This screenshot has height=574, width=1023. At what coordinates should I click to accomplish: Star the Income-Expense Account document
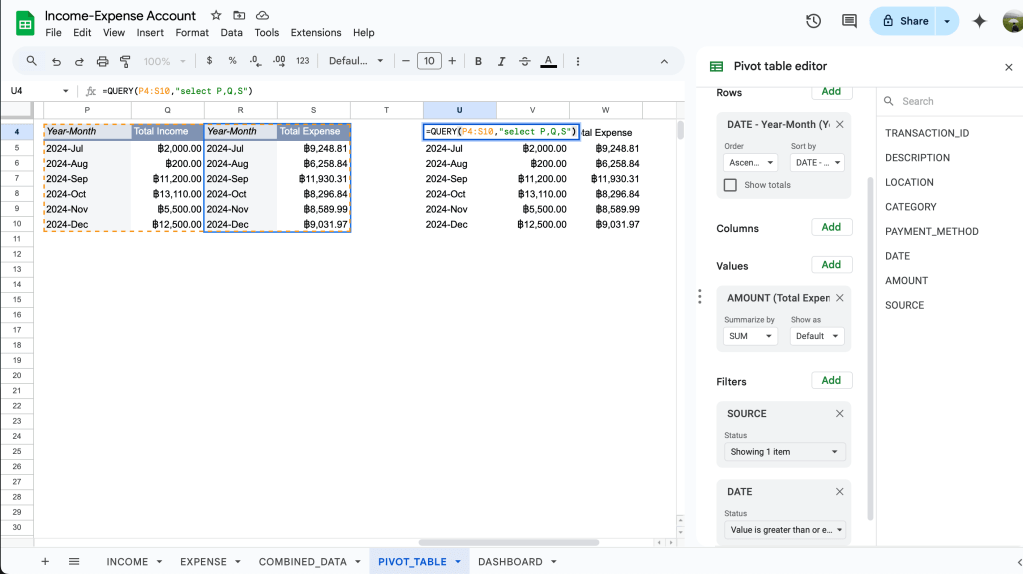216,16
